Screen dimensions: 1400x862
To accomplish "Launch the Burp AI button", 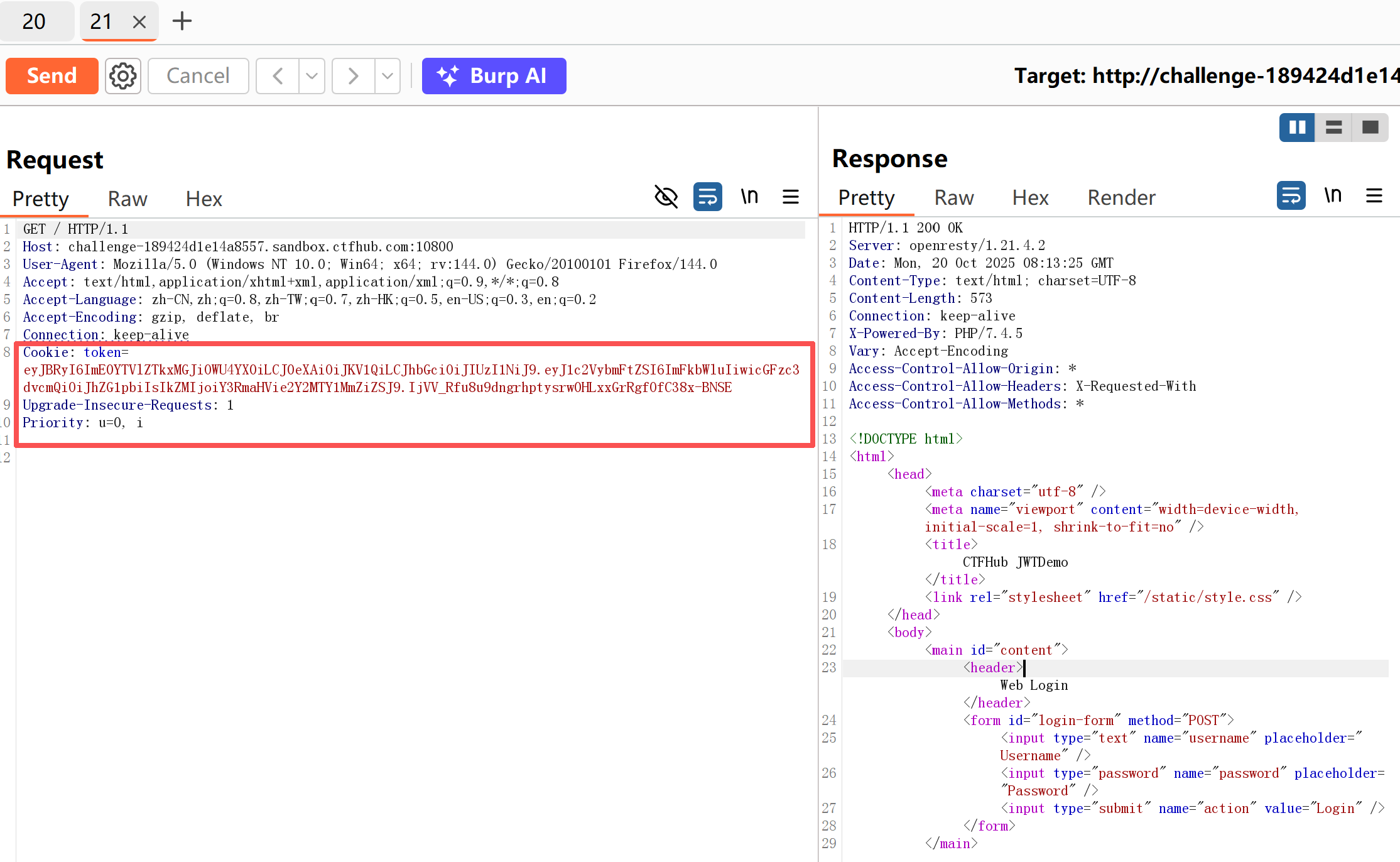I will click(494, 76).
